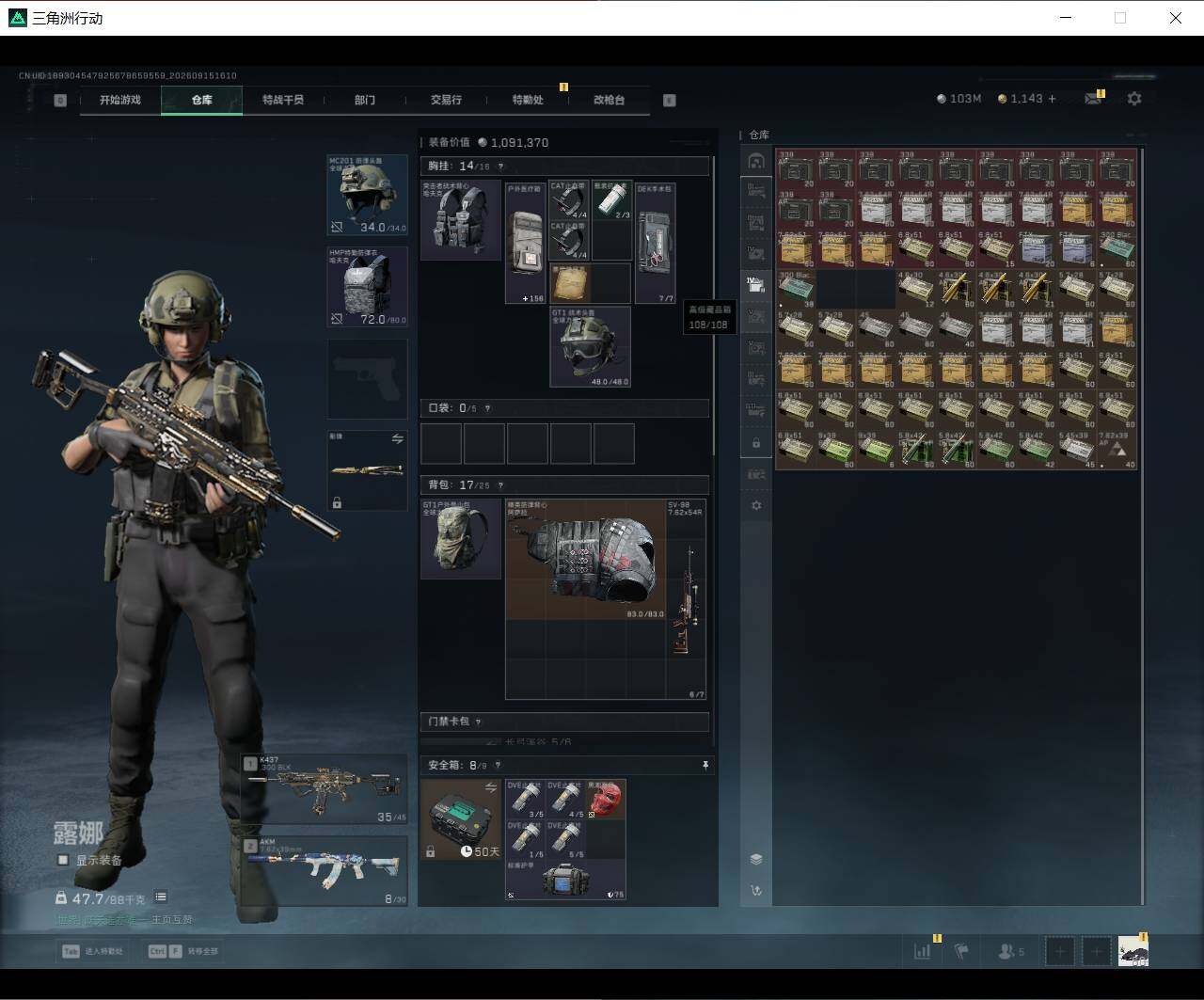Click the Q previous-tab key button

[x=60, y=100]
